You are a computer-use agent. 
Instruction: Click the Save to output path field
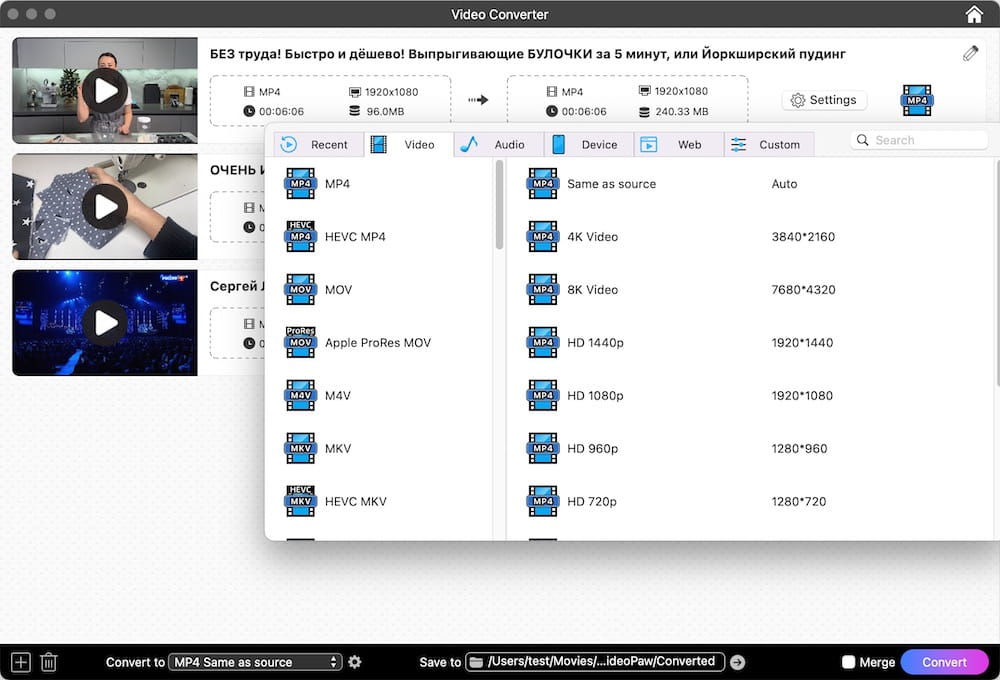point(596,661)
